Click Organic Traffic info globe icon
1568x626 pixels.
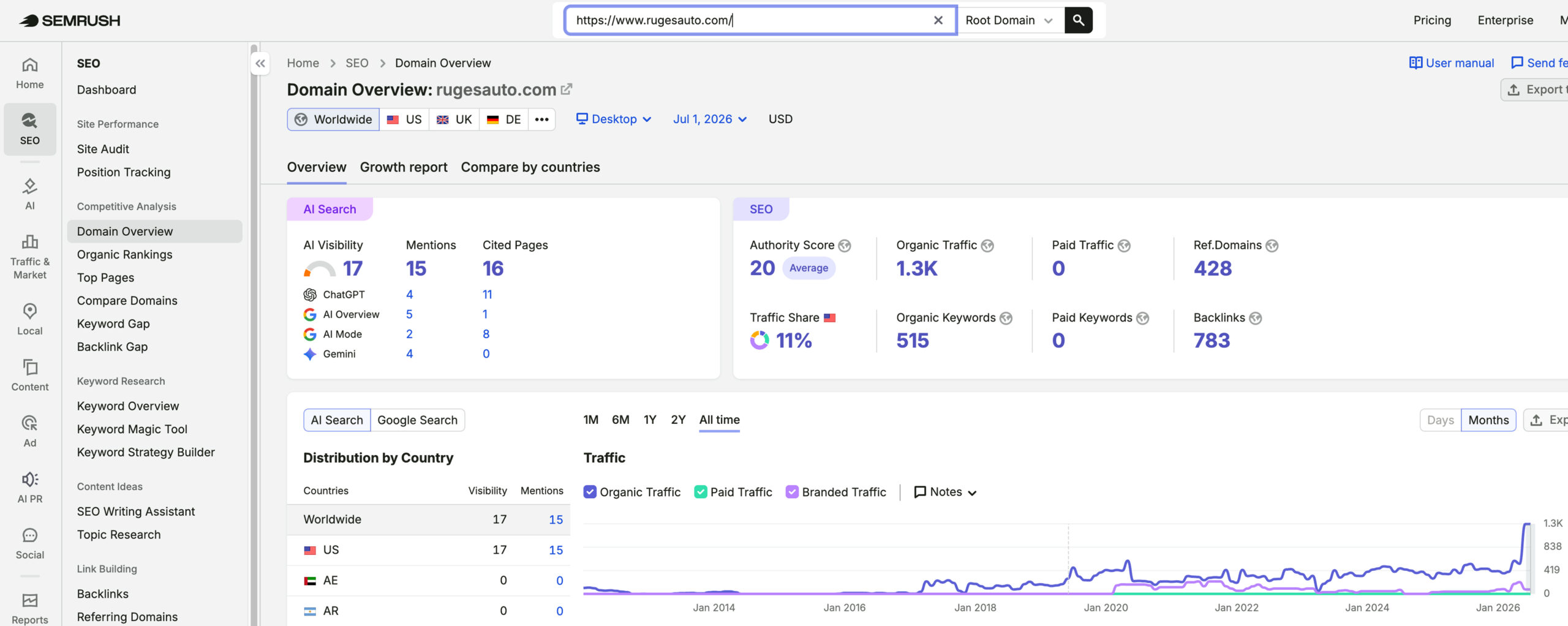987,246
